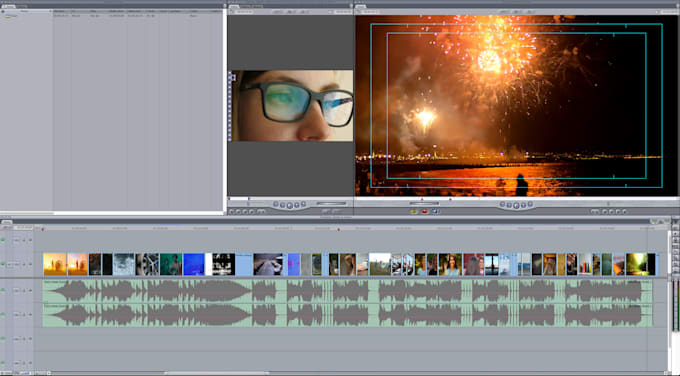Open the Generator popup in Viewer
The image size is (680, 376).
pos(336,211)
